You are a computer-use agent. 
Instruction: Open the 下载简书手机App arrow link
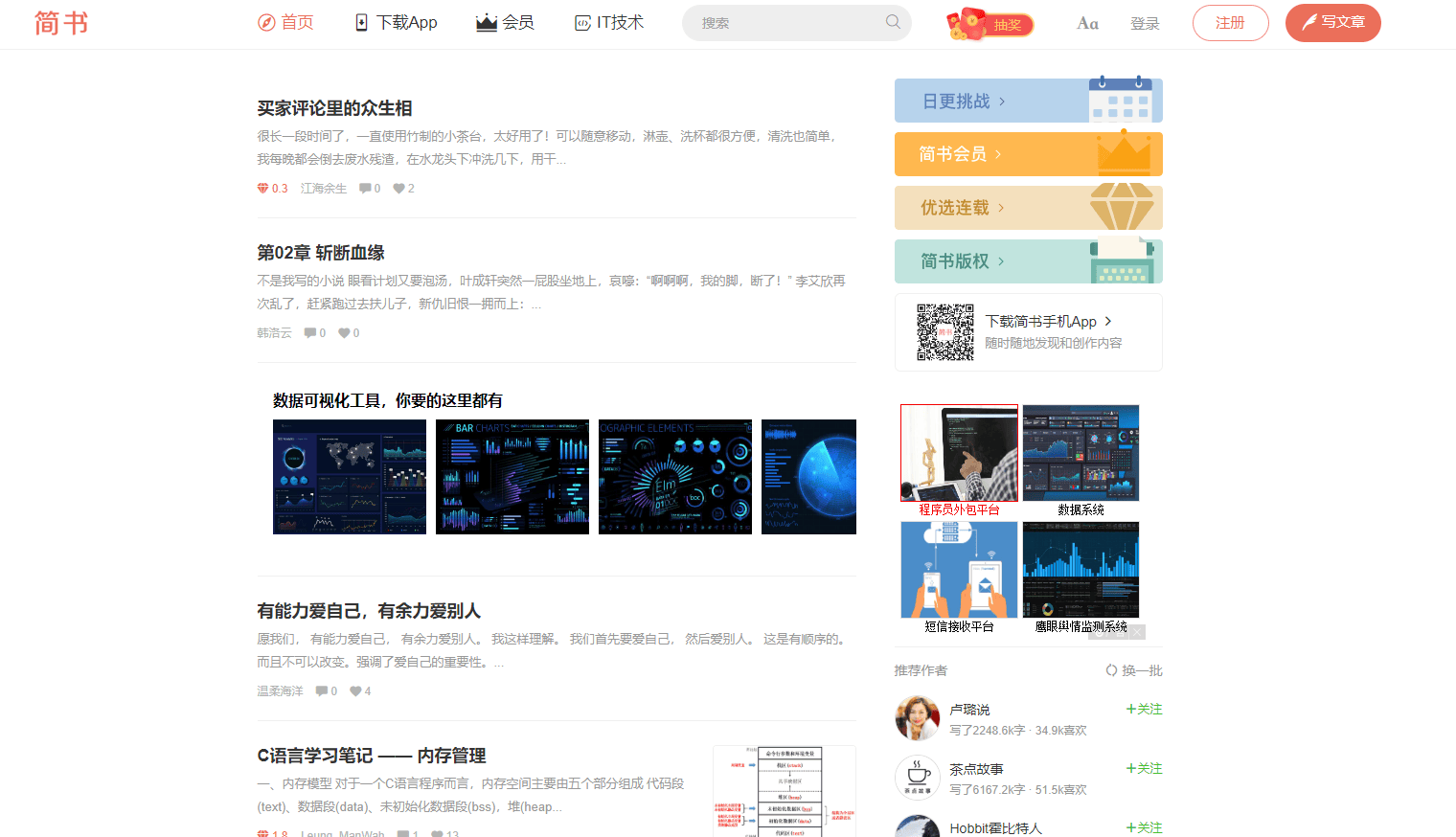[x=1108, y=322]
